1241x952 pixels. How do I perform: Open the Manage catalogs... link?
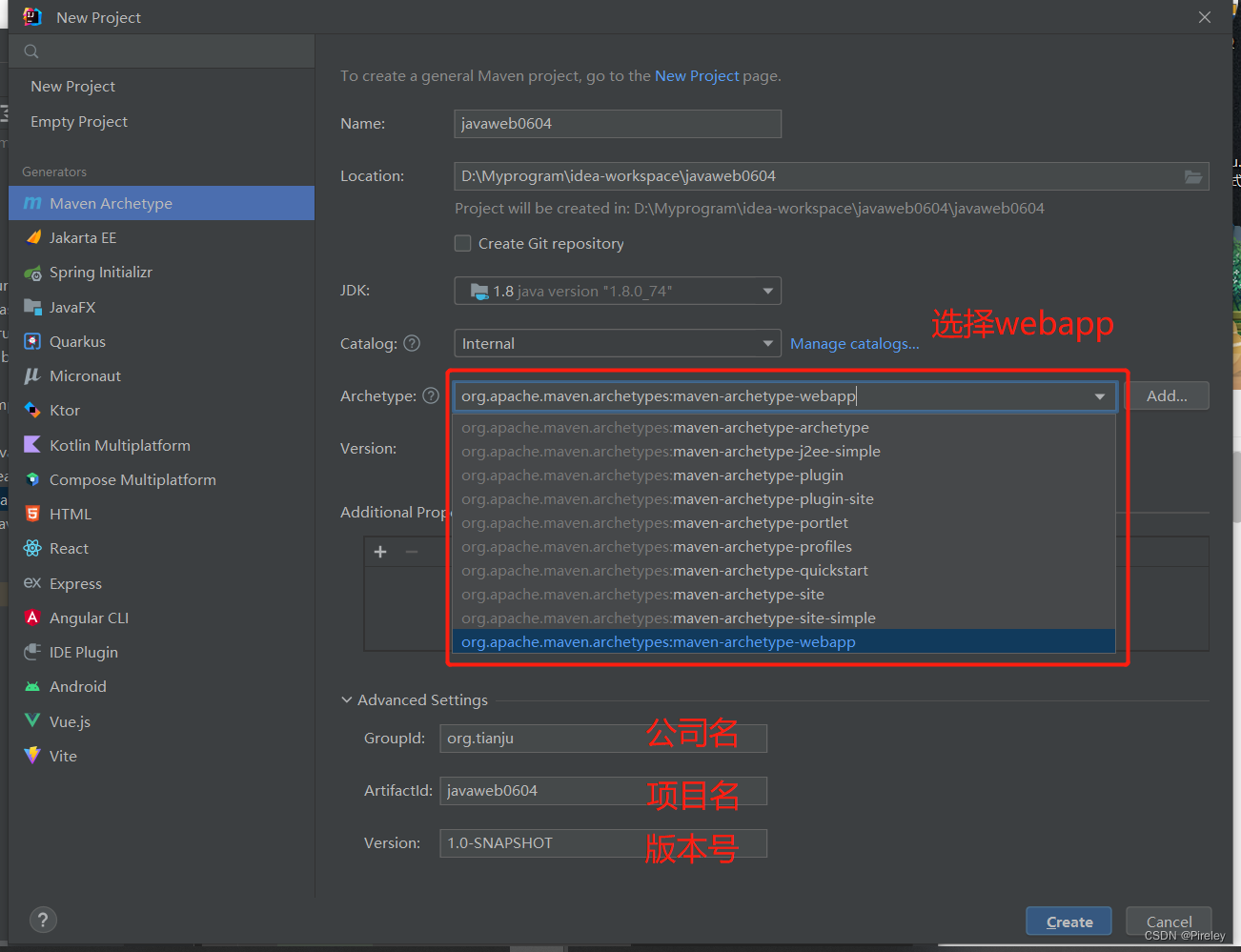(854, 343)
